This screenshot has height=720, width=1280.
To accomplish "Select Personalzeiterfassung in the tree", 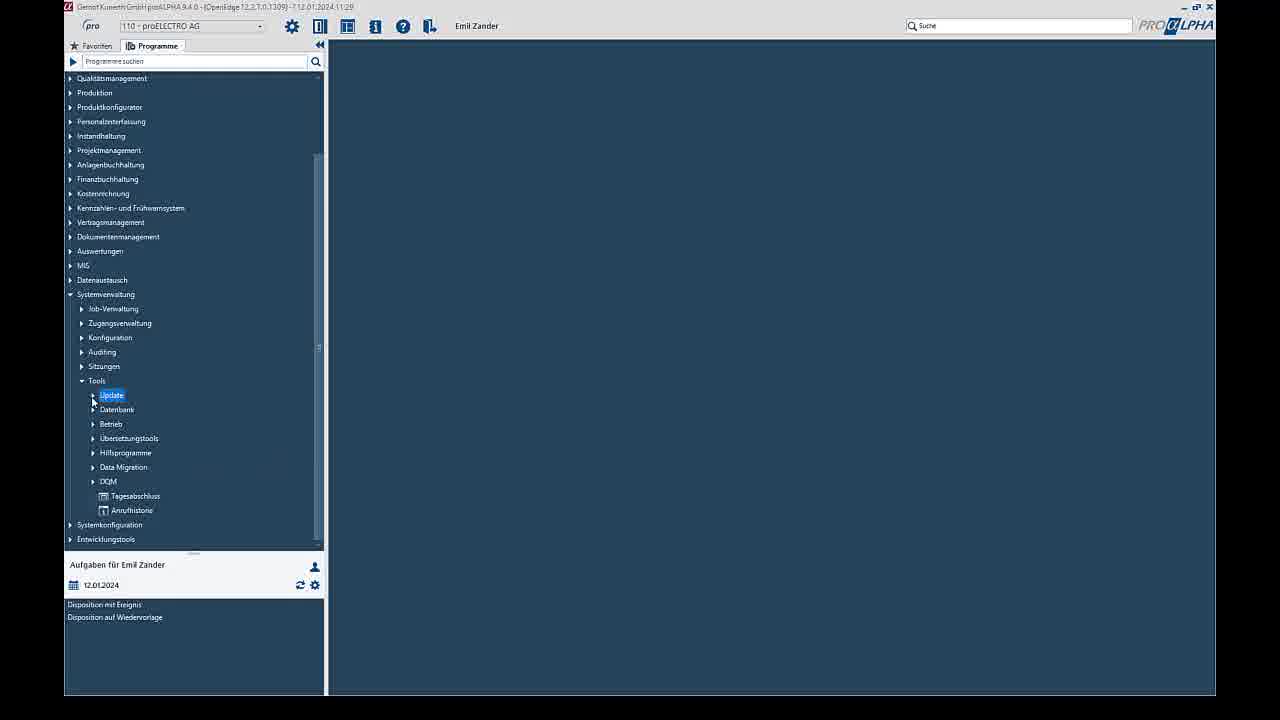I will [111, 122].
